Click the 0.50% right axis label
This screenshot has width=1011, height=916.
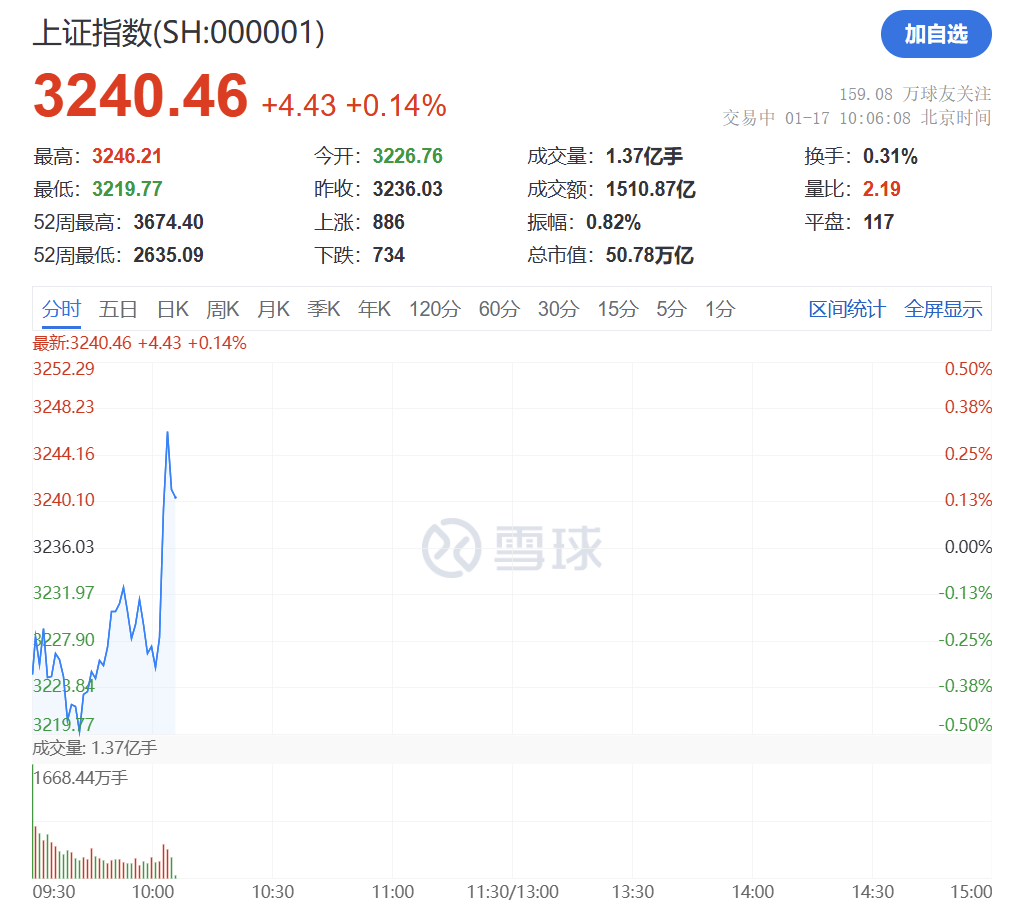click(x=968, y=369)
